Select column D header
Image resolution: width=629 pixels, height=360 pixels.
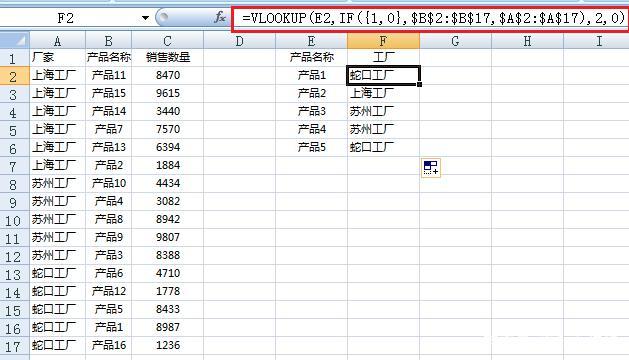239,41
